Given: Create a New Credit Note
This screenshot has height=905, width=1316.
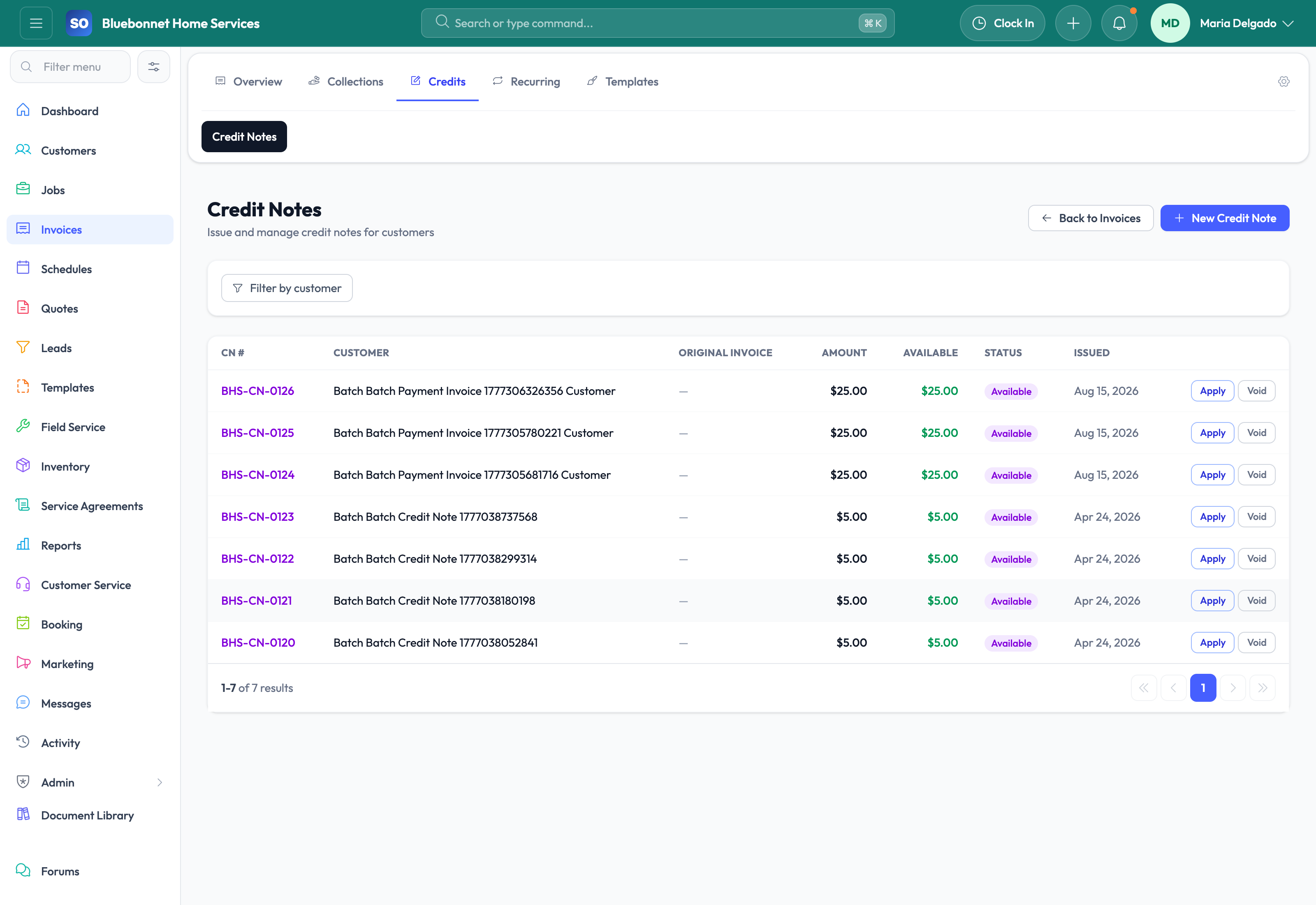Looking at the screenshot, I should pos(1225,218).
